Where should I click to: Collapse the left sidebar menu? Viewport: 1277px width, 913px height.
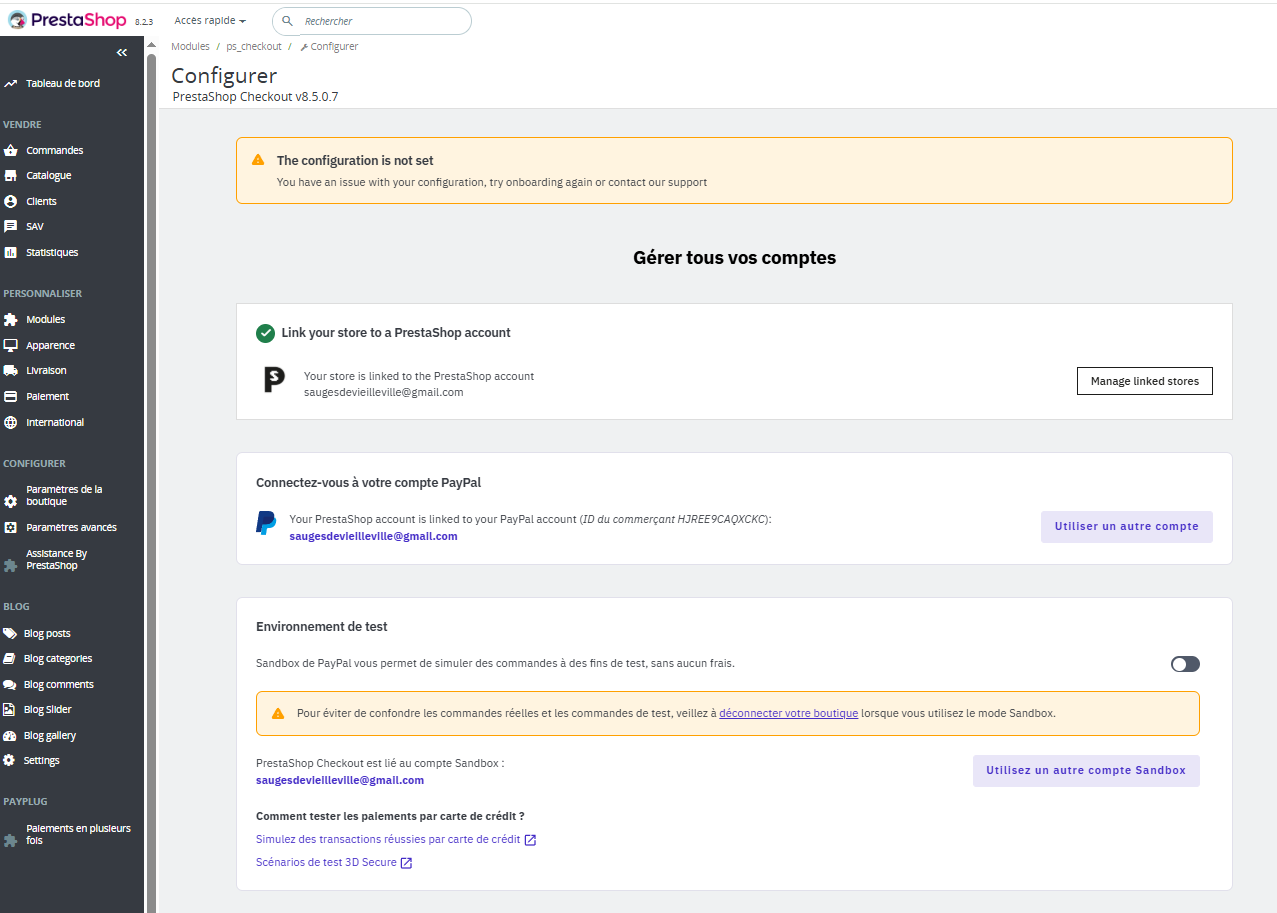(x=122, y=52)
